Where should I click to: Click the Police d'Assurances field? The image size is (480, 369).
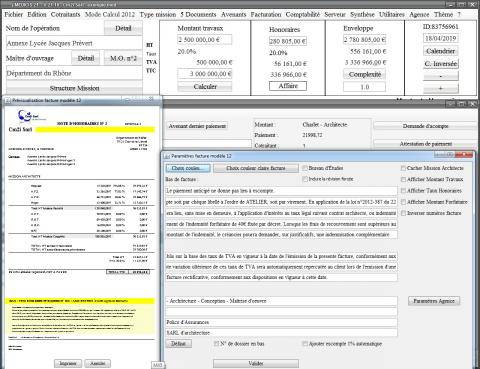pos(281,322)
